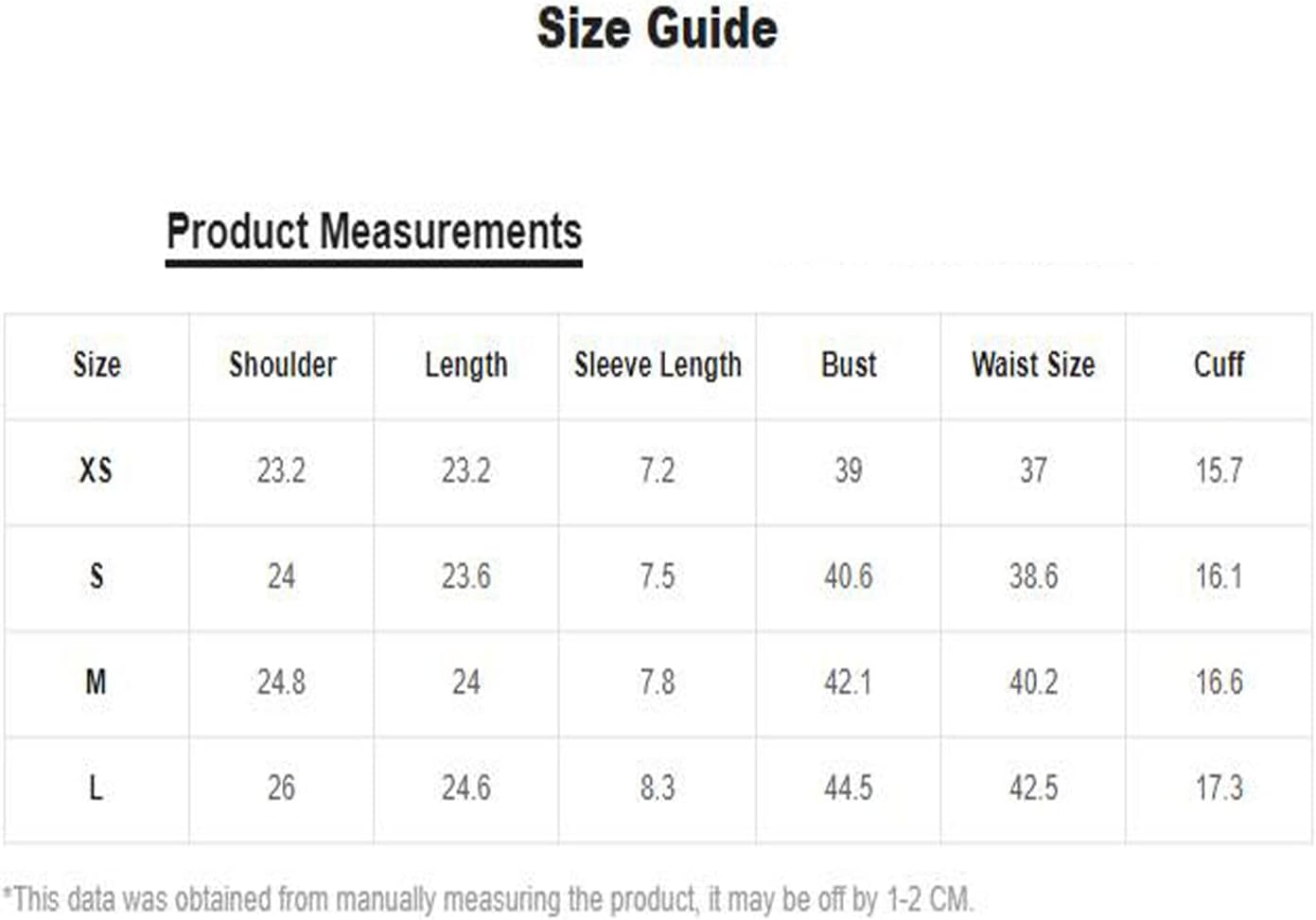Select the M bust value 42.1
This screenshot has width=1316, height=920.
[x=848, y=681]
